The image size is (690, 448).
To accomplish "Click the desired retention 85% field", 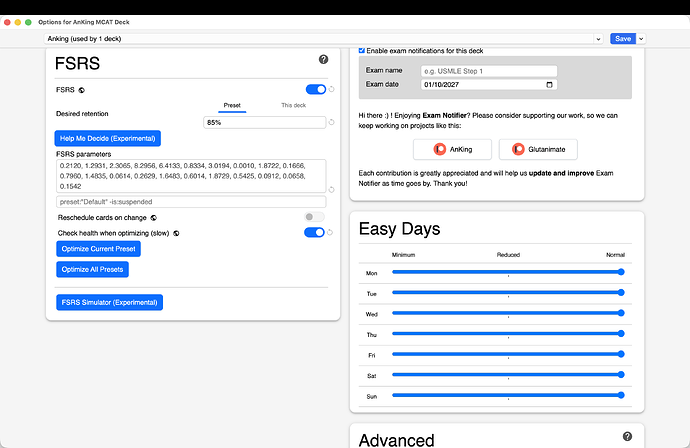I will [264, 122].
